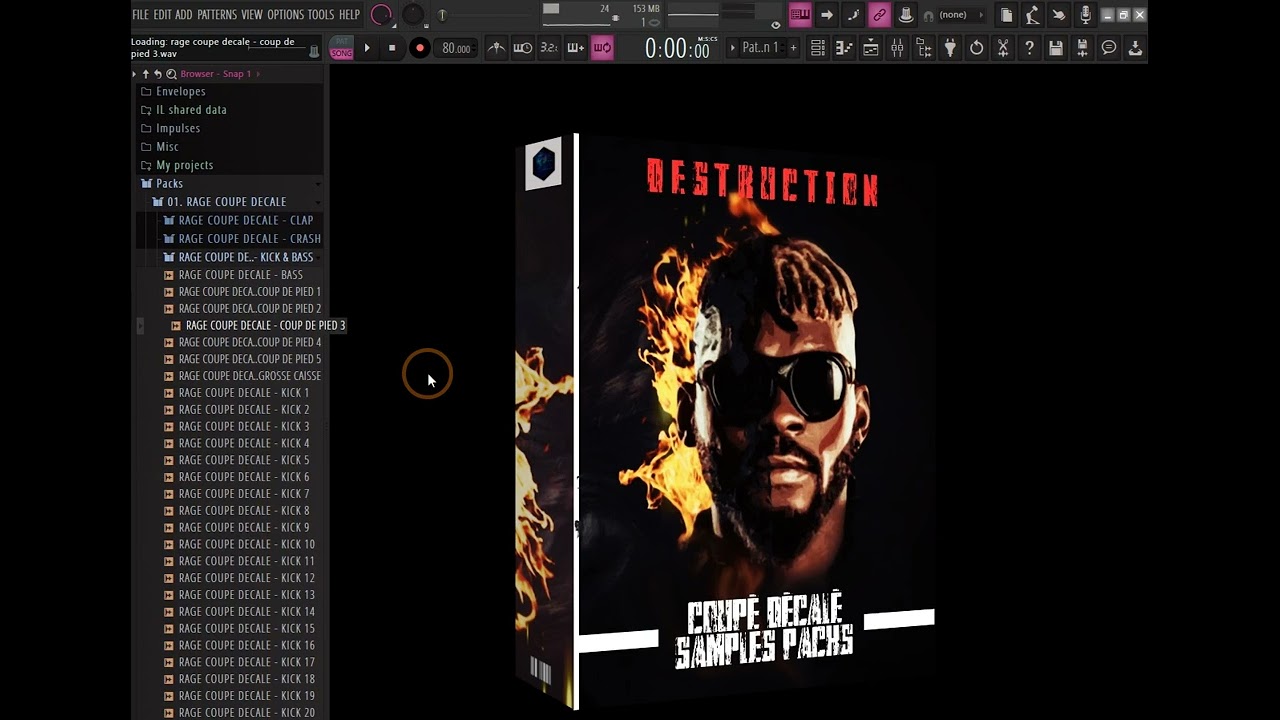
Task: Collapse the 01. RAGE COUPE DECALE folder
Action: point(219,202)
